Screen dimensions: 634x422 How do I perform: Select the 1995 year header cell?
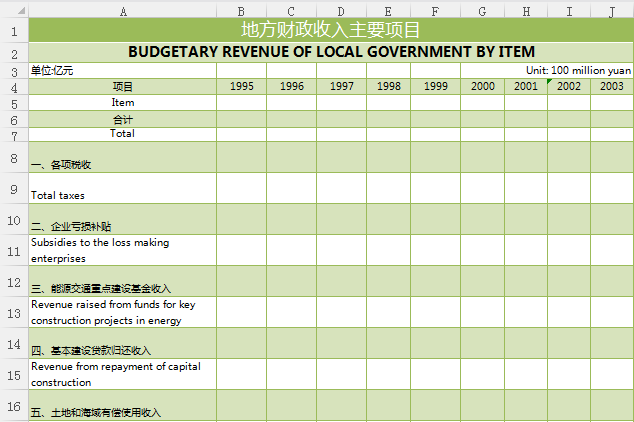coord(241,87)
